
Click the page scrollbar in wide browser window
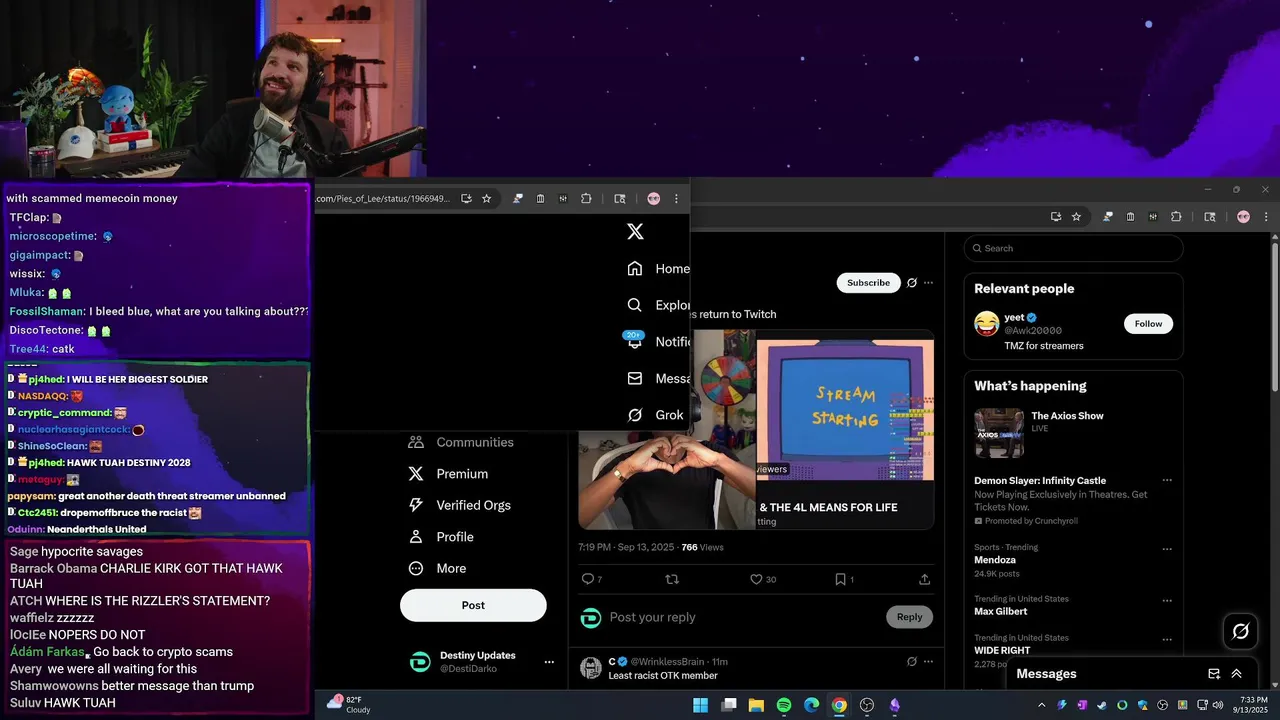tap(1275, 316)
